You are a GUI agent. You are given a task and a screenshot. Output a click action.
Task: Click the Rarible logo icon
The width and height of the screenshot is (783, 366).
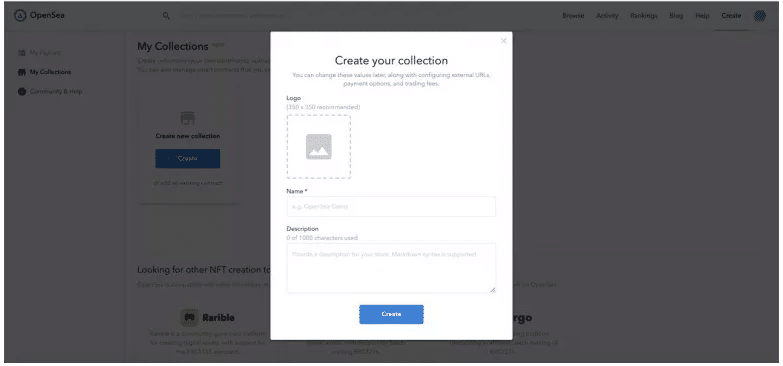pos(189,317)
